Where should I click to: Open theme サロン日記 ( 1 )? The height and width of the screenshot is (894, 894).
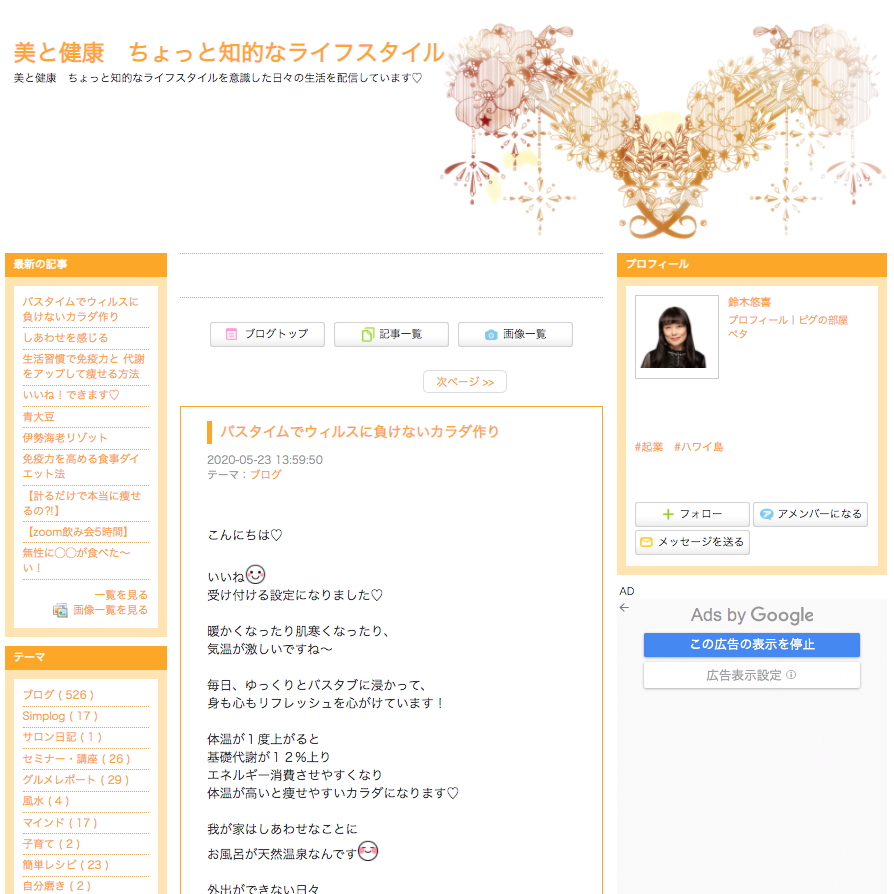coord(62,737)
